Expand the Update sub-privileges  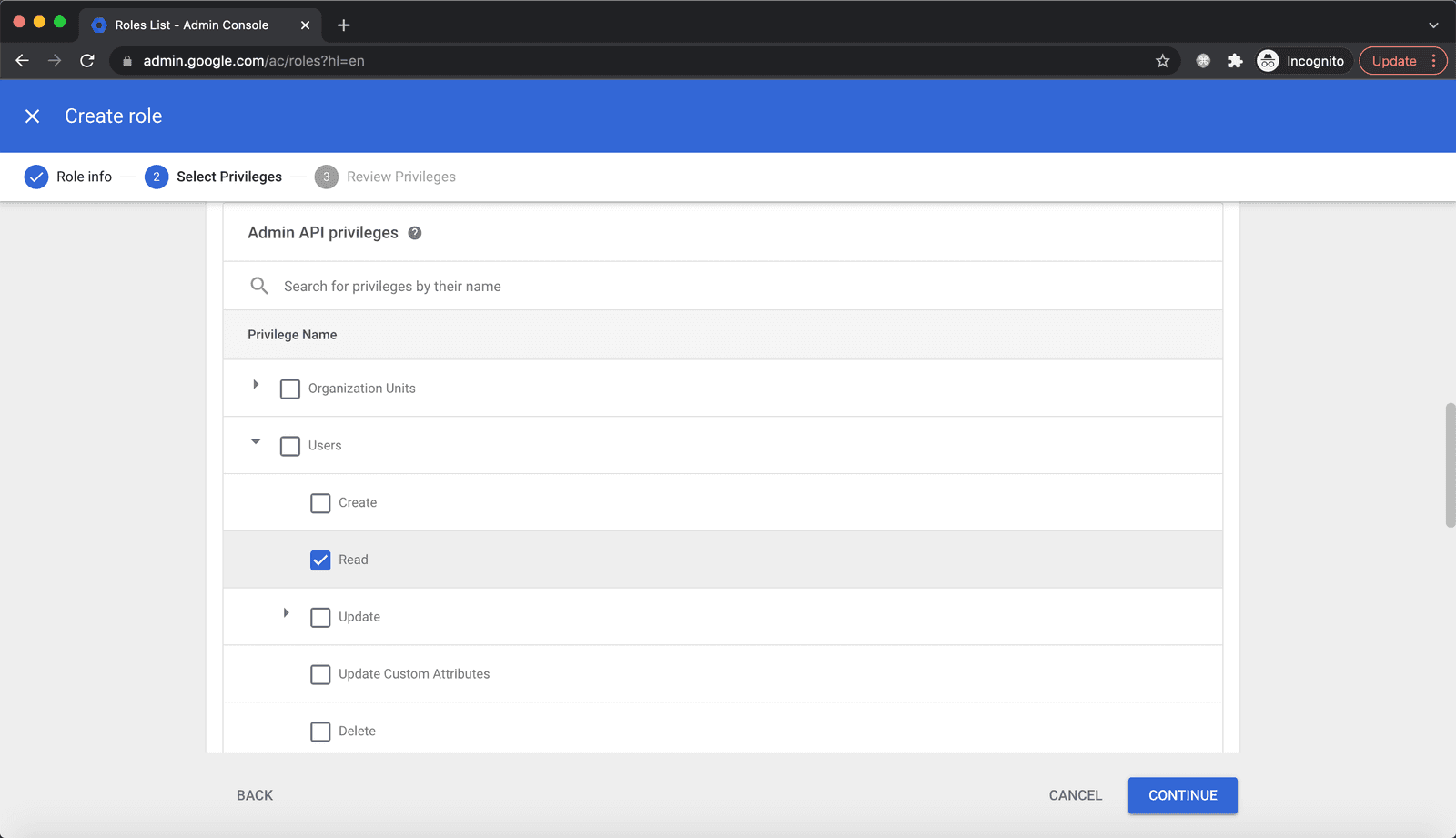[286, 613]
